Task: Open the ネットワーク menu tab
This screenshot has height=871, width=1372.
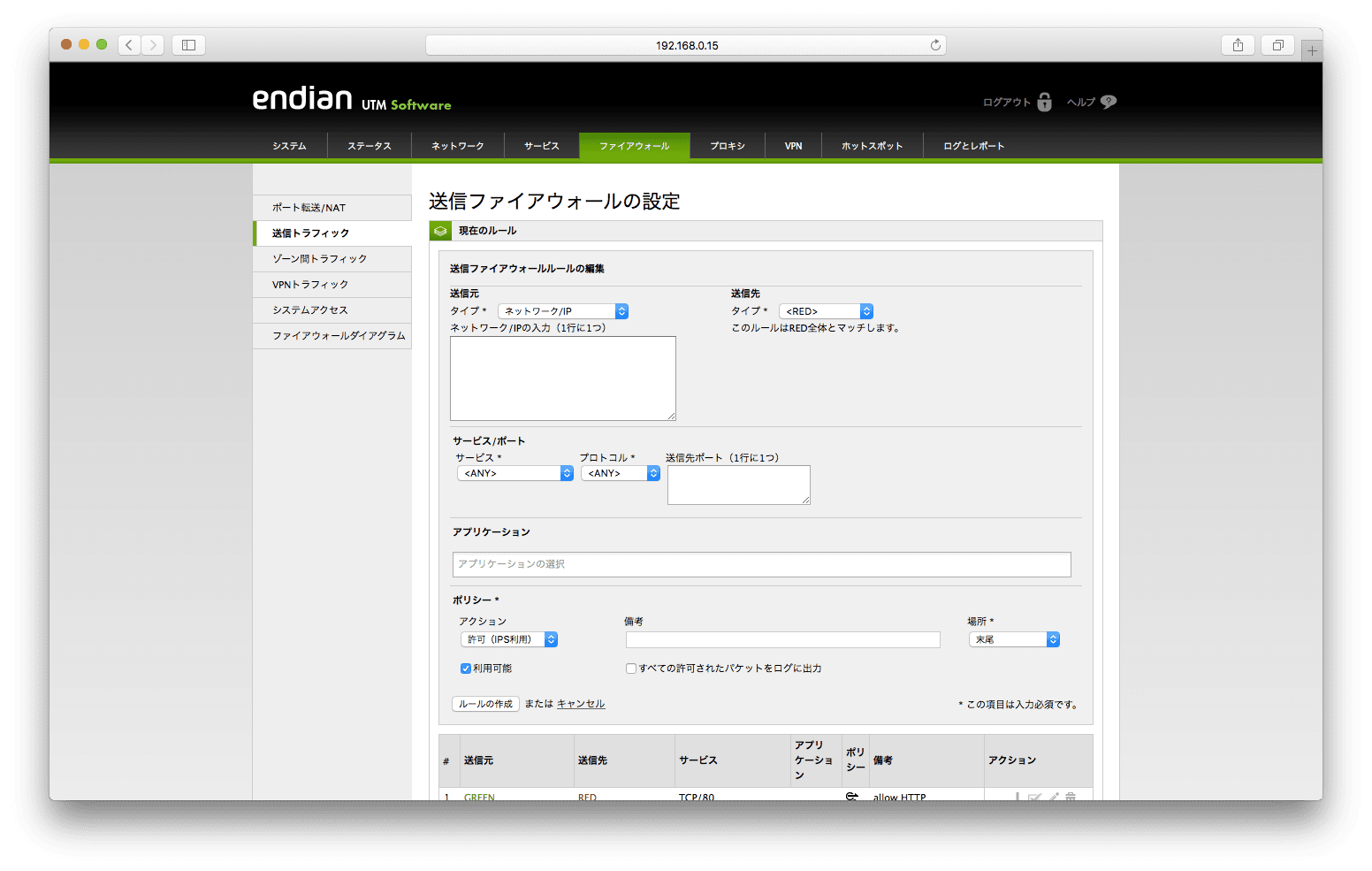Action: (x=458, y=146)
